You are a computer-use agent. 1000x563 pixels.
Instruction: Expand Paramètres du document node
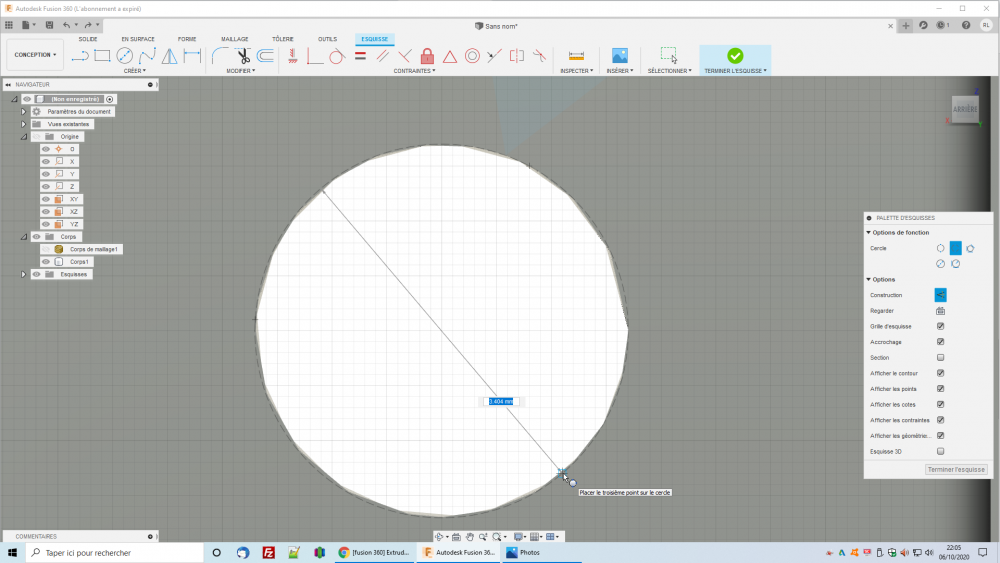pos(23,112)
